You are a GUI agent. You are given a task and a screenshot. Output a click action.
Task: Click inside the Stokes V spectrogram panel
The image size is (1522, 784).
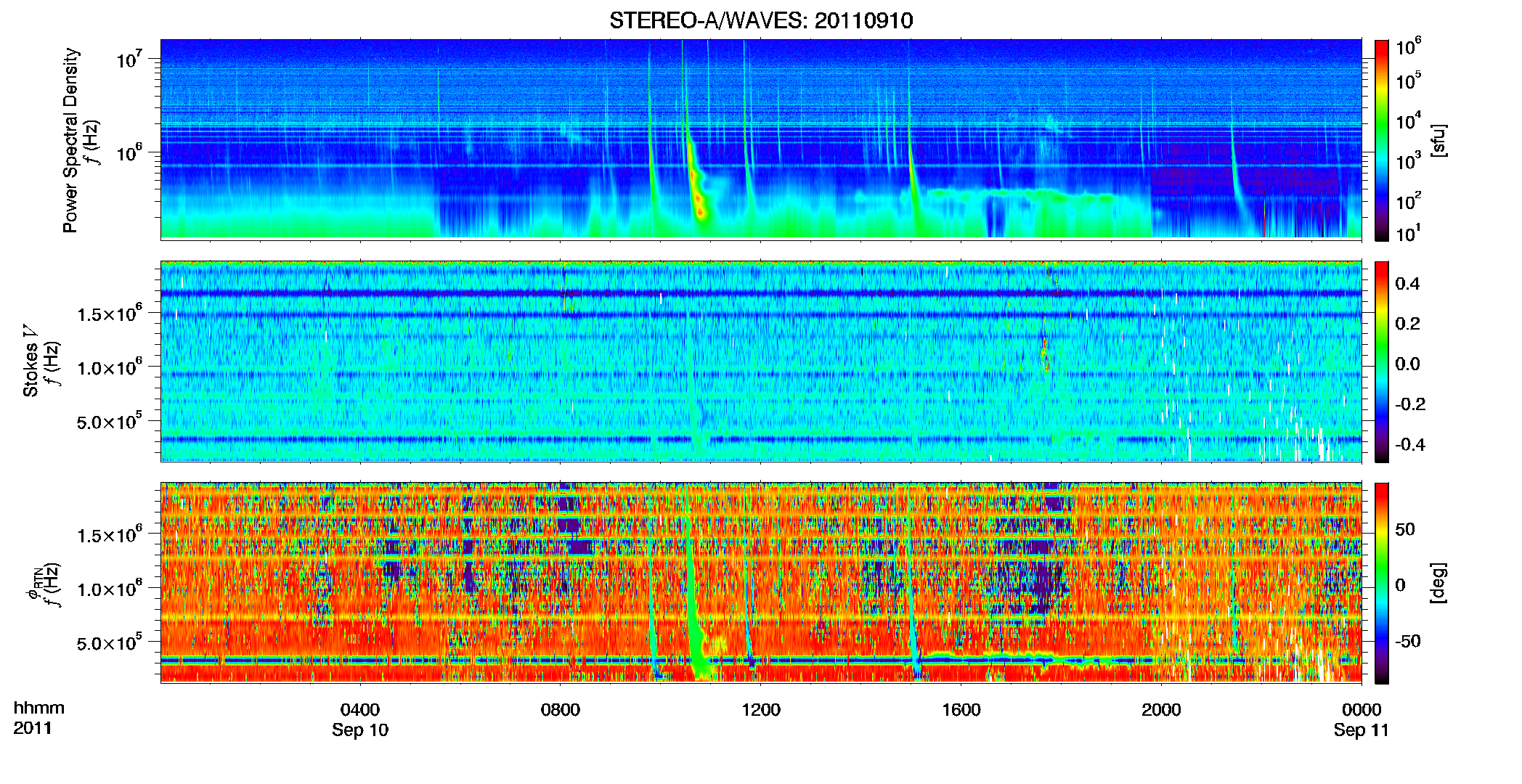(761, 361)
